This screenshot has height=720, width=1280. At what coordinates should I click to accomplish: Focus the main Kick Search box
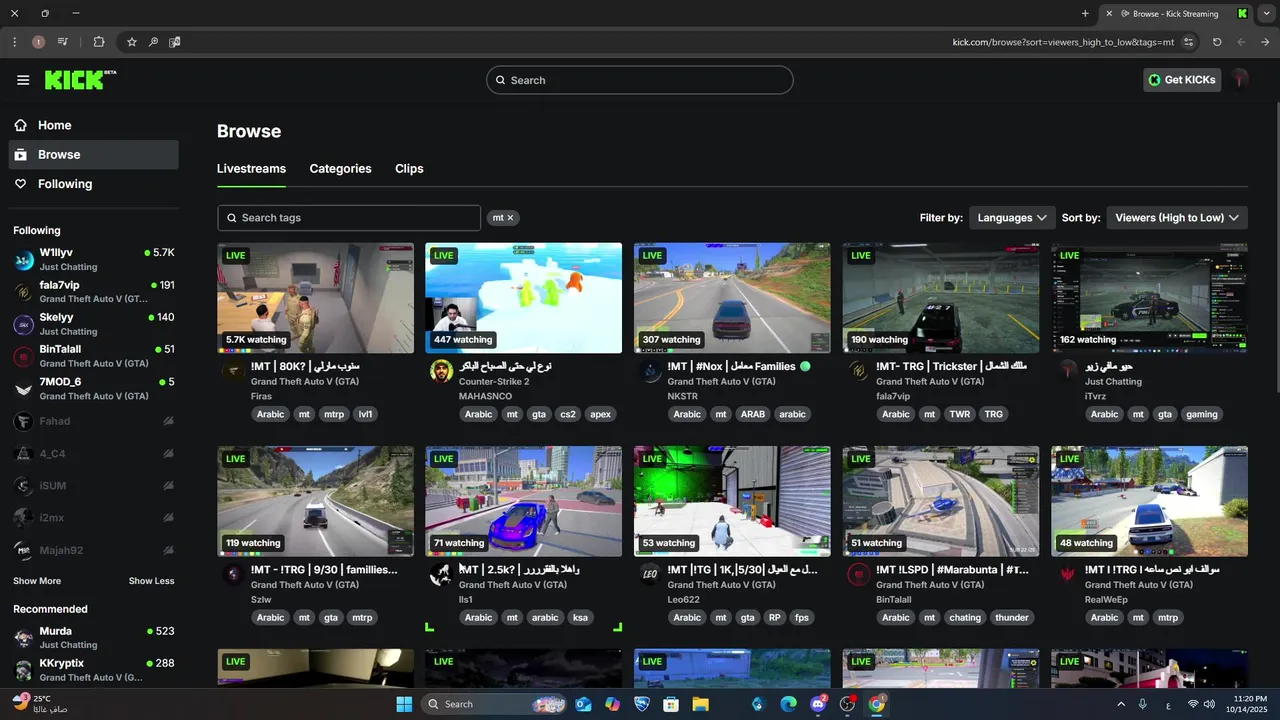pyautogui.click(x=640, y=80)
